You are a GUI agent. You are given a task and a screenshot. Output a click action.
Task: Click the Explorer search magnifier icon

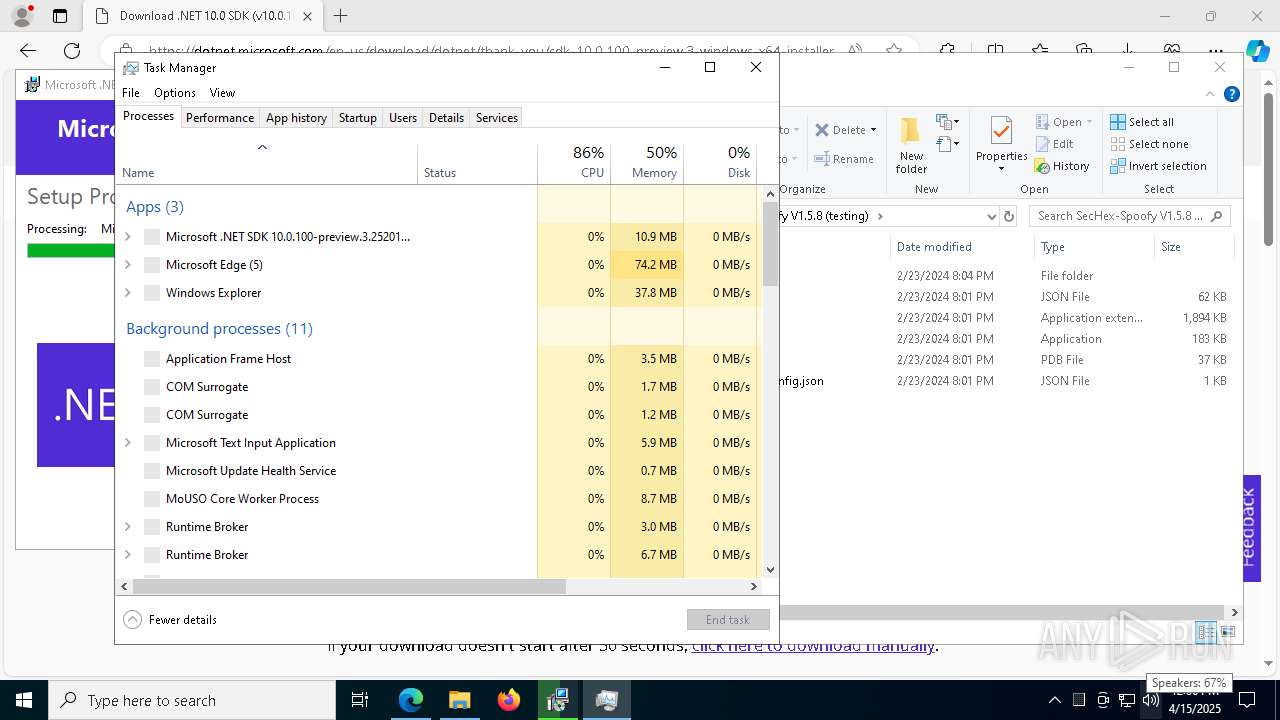click(x=1217, y=216)
